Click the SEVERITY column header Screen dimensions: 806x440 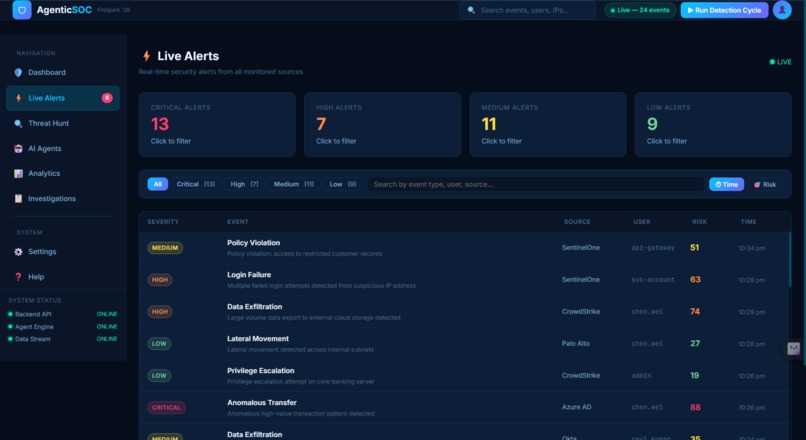point(163,222)
